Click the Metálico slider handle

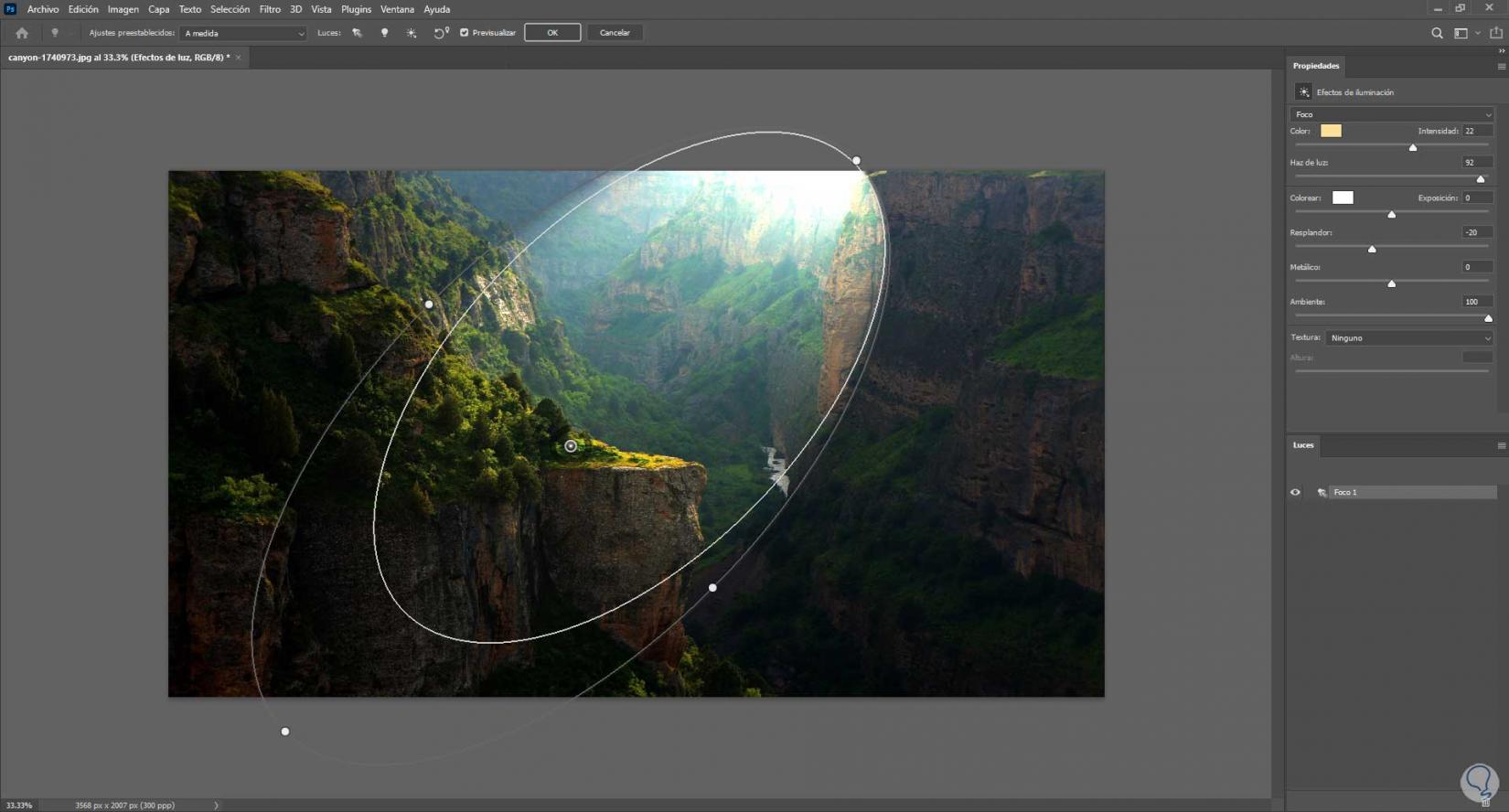(1392, 283)
